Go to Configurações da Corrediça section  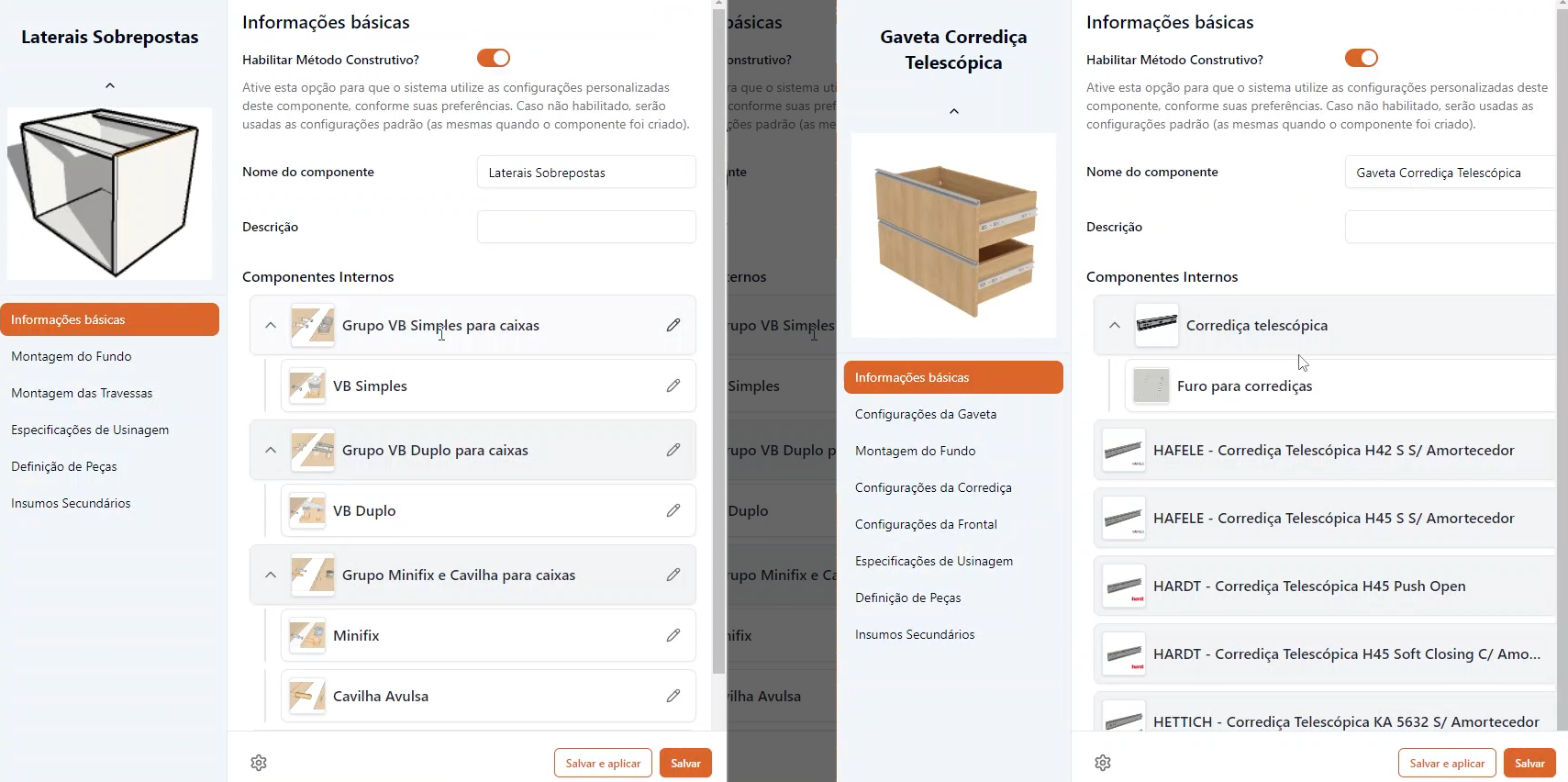[933, 487]
